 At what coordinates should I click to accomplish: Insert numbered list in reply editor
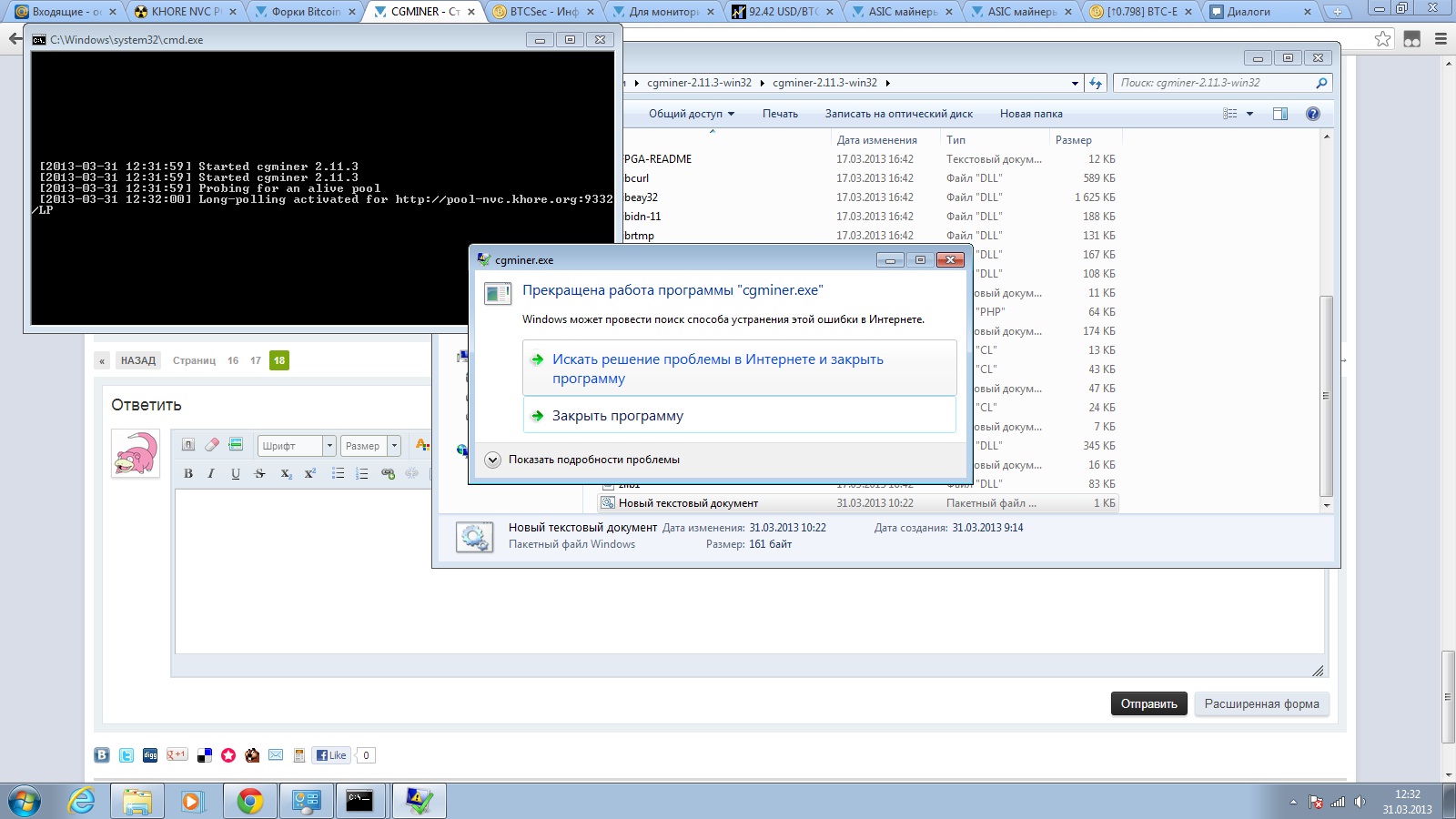tap(362, 473)
